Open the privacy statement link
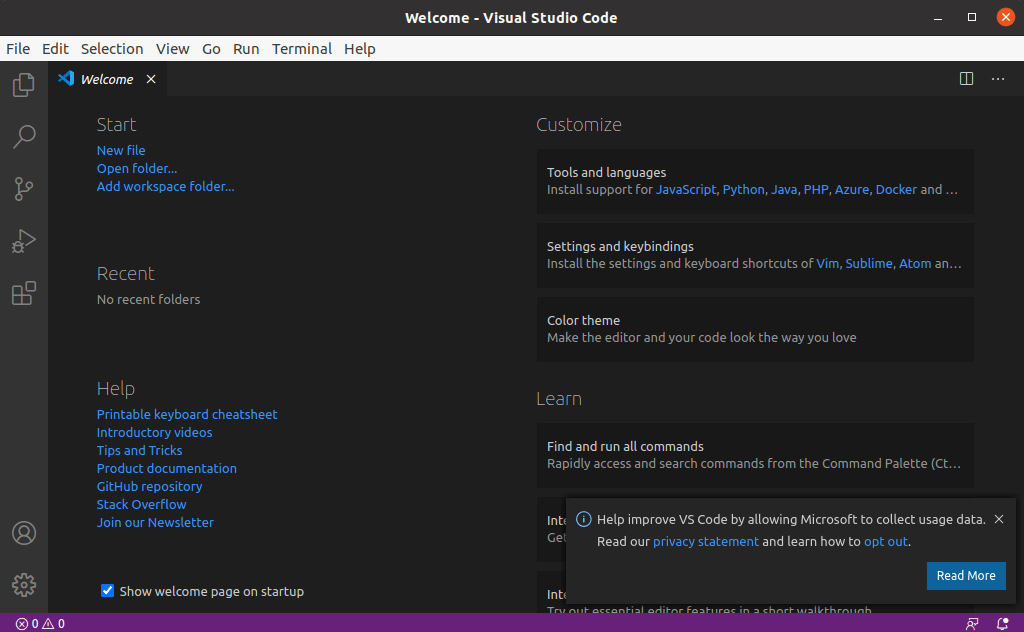 tap(705, 541)
